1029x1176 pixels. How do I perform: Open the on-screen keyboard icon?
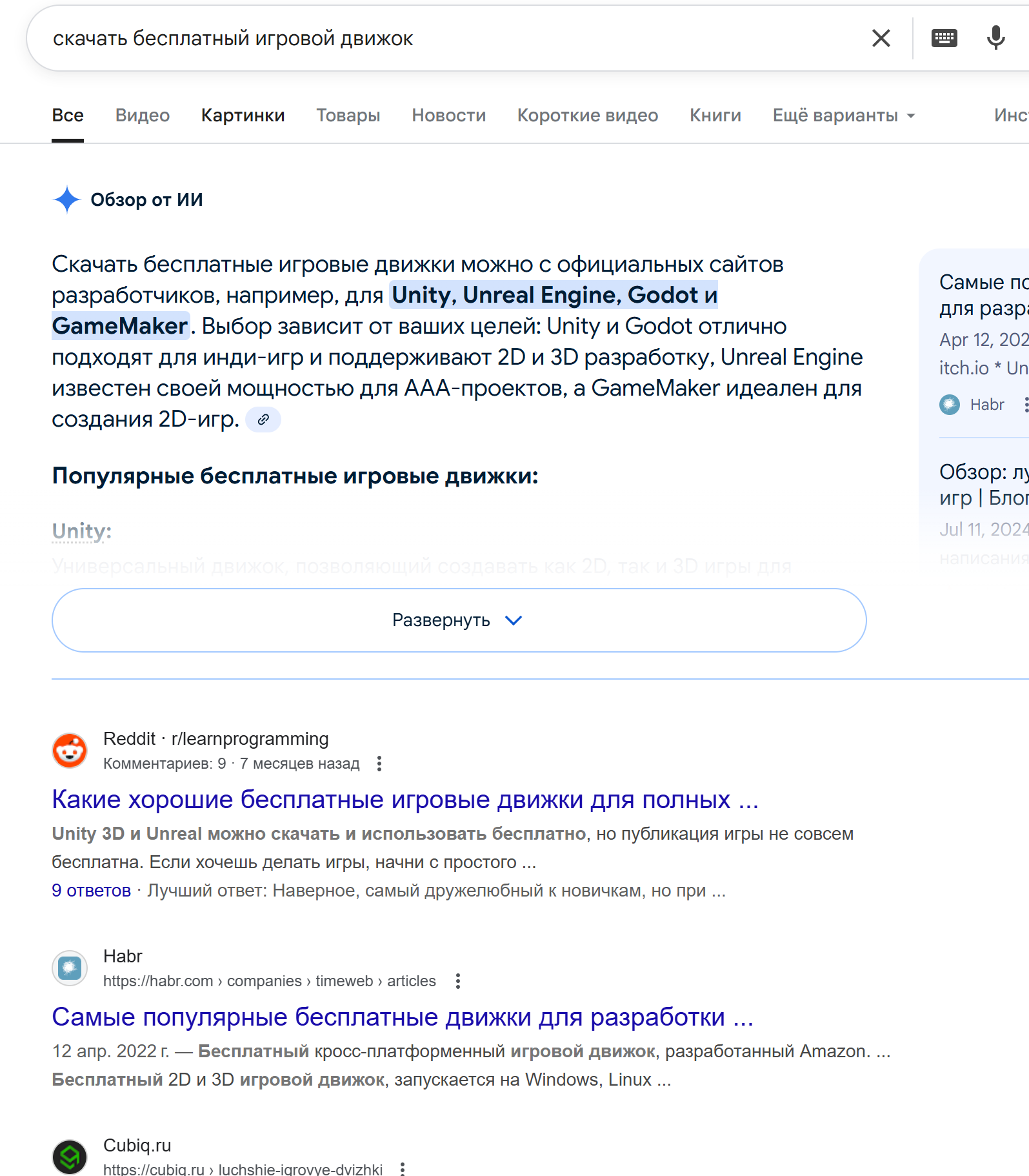coord(944,39)
